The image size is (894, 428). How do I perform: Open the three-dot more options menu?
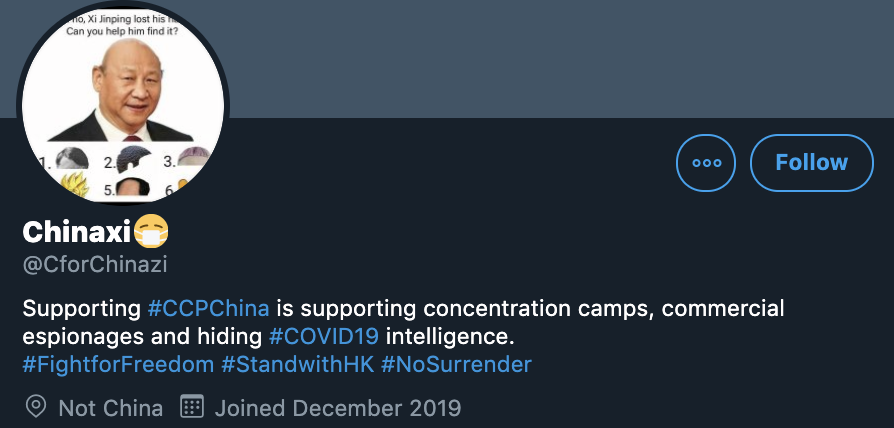pos(705,163)
